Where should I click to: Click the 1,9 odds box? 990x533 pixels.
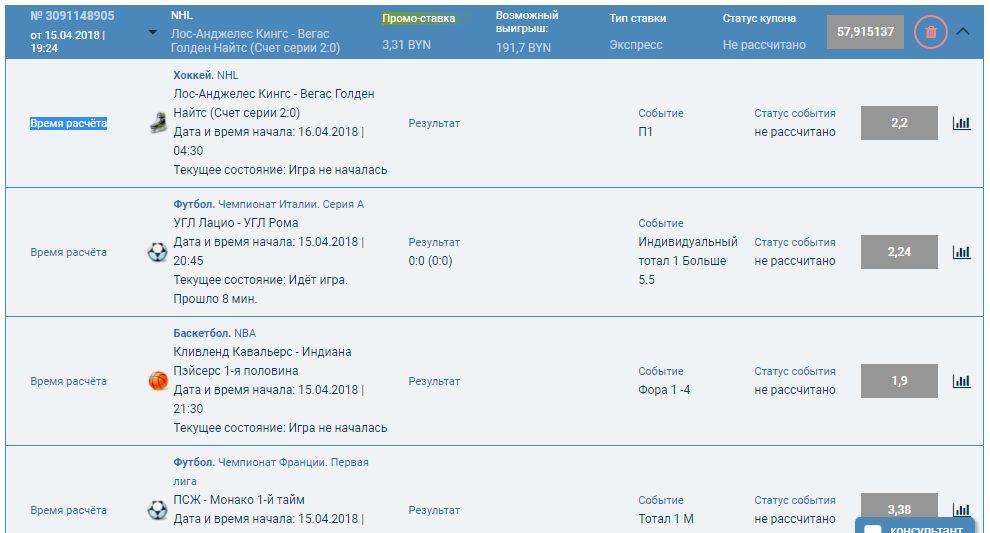(899, 381)
